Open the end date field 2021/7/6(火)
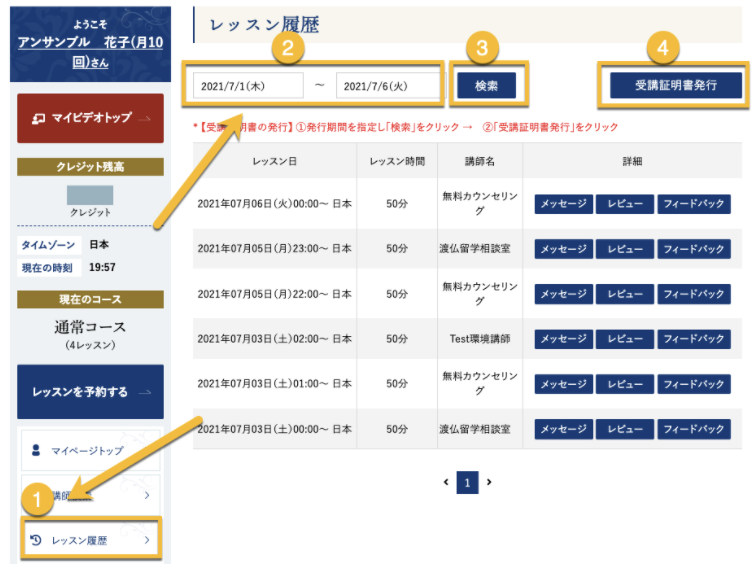This screenshot has width=753, height=578. (388, 86)
